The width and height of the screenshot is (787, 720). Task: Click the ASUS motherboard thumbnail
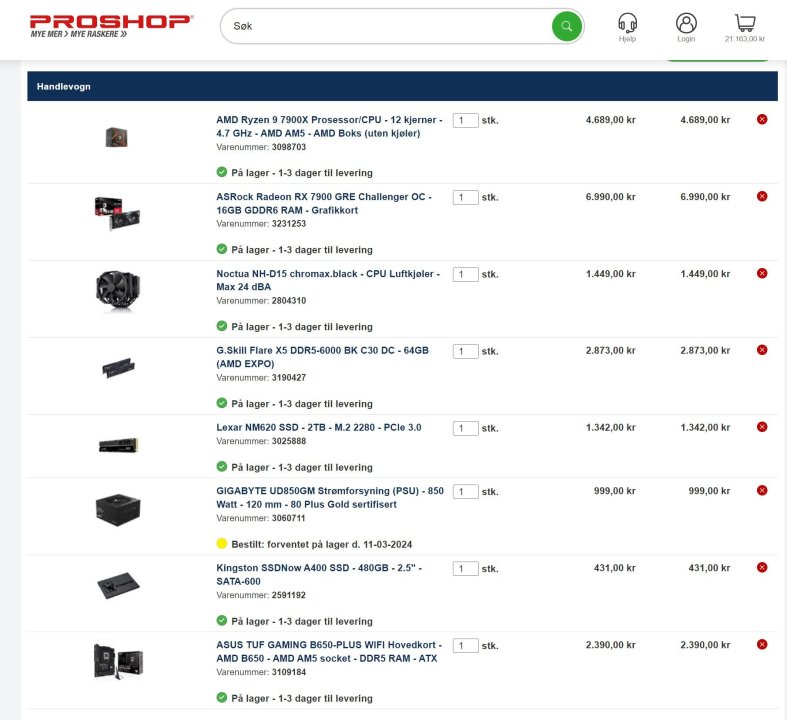[x=118, y=662]
